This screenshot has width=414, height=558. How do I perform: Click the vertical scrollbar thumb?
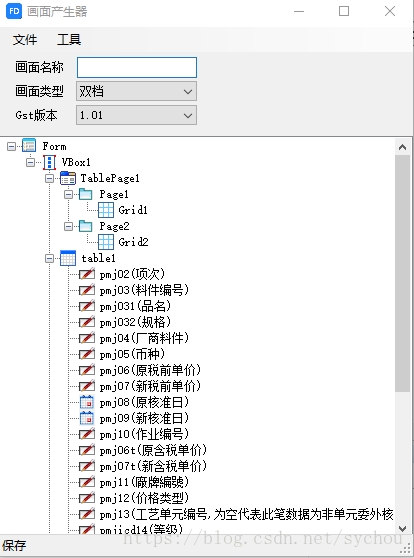pos(403,273)
